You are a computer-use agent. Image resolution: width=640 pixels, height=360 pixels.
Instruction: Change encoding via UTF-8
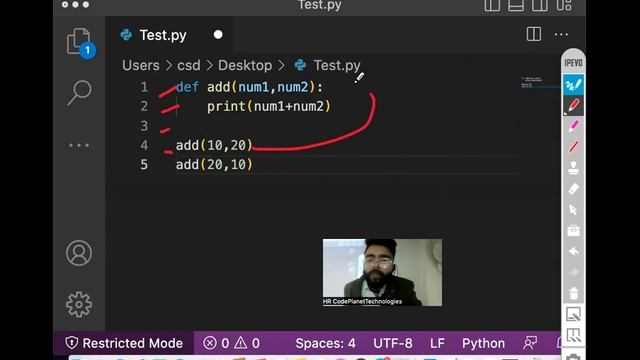click(x=393, y=343)
